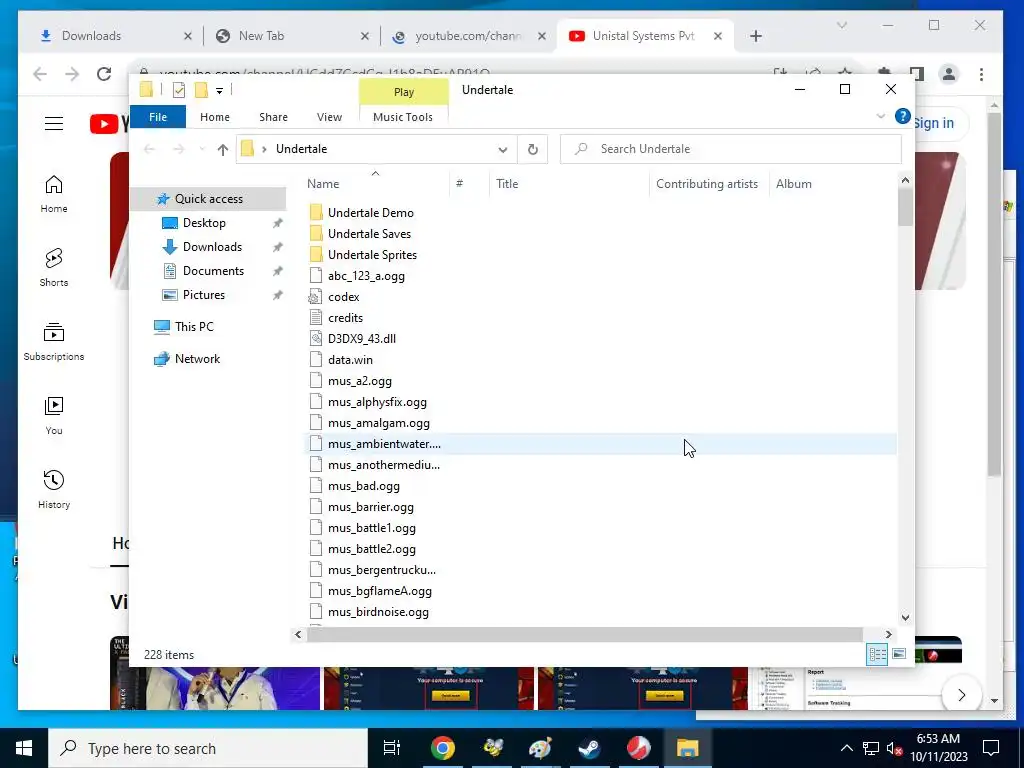Select the Undertale Demo folder
The width and height of the screenshot is (1024, 768).
click(370, 213)
